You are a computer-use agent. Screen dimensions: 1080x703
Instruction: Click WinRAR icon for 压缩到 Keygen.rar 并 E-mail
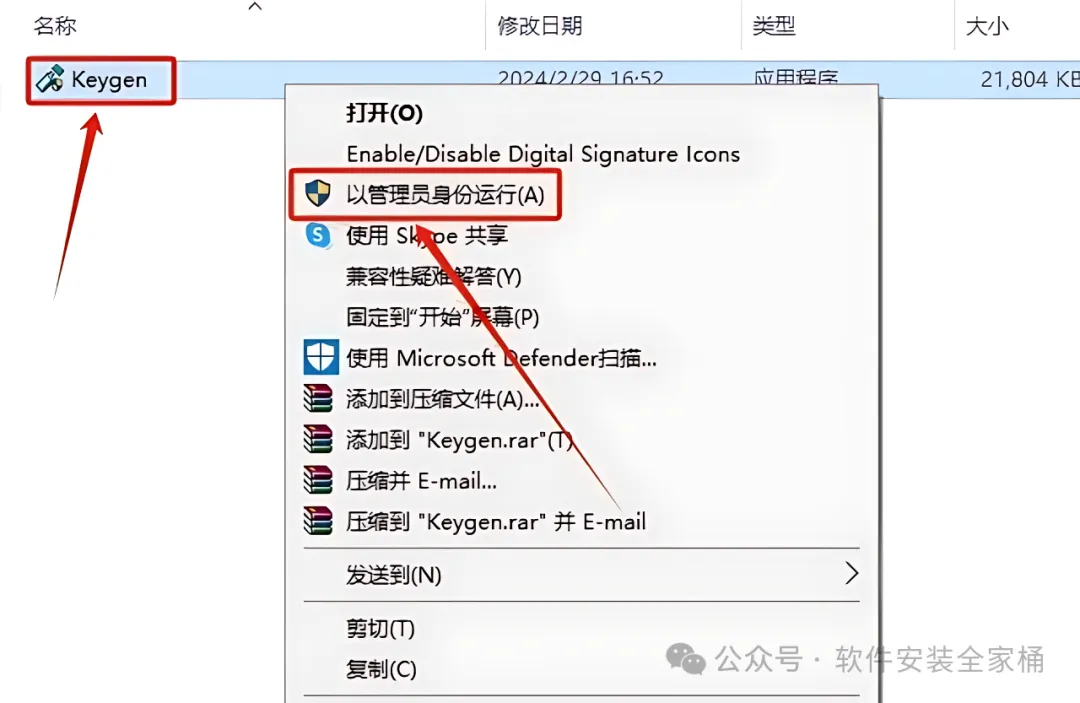(x=318, y=521)
